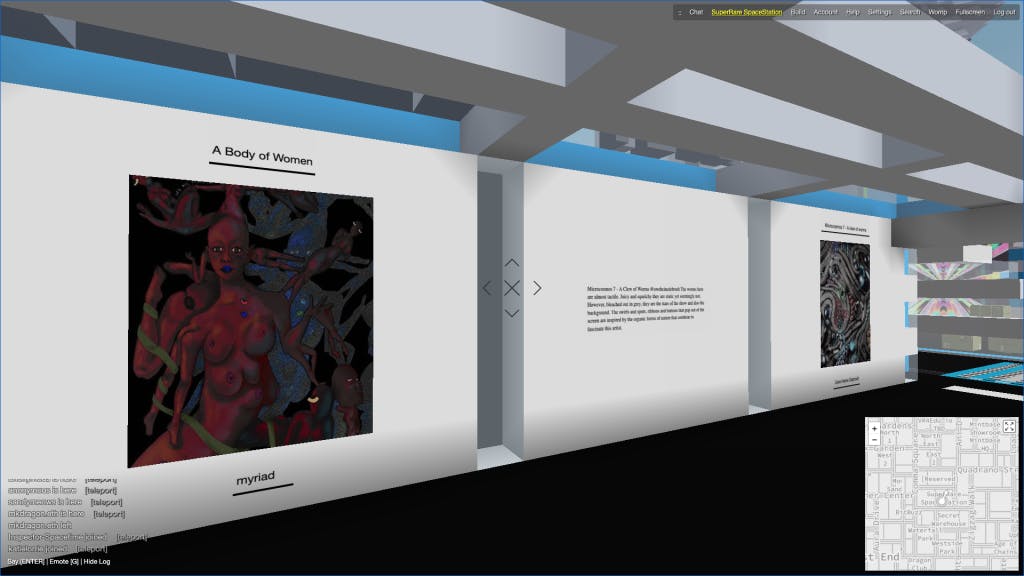Click the (Reserved) parcel on minimap
Screen dimensions: 1024x576
(939, 479)
